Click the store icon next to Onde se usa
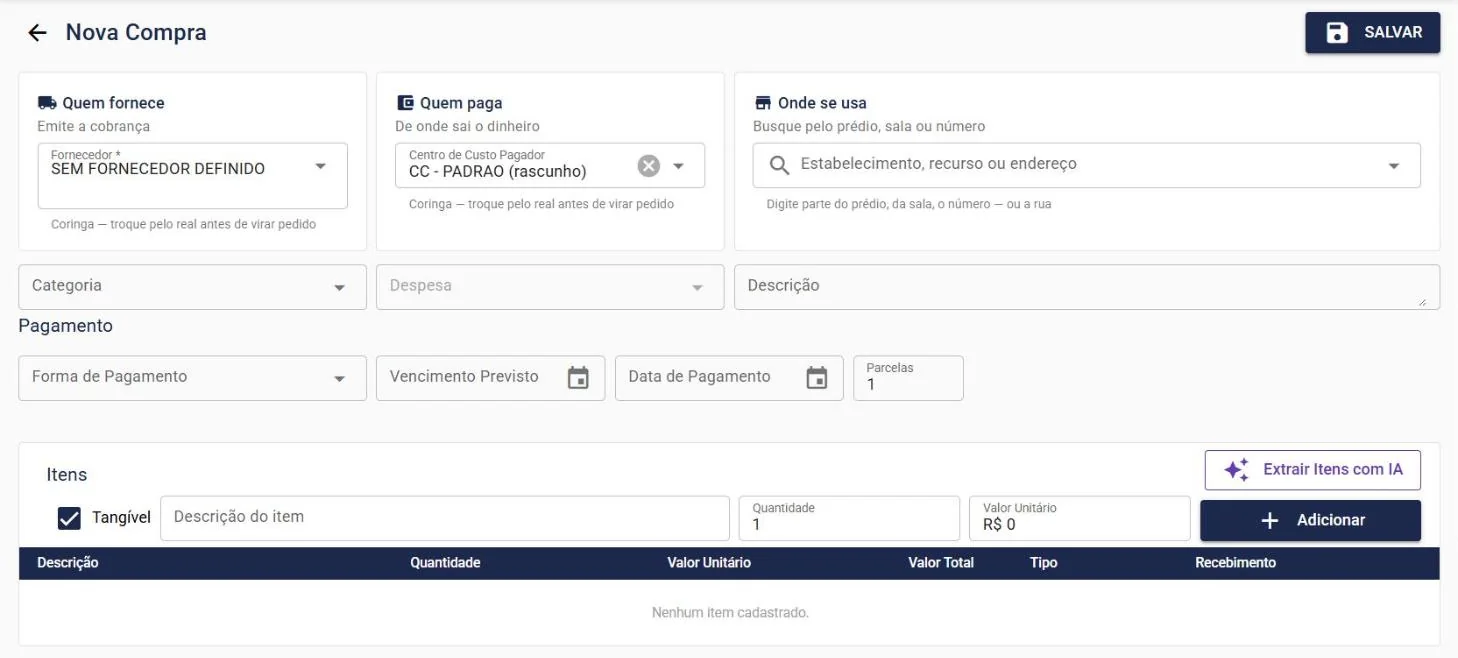The image size is (1458, 658). pyautogui.click(x=763, y=103)
